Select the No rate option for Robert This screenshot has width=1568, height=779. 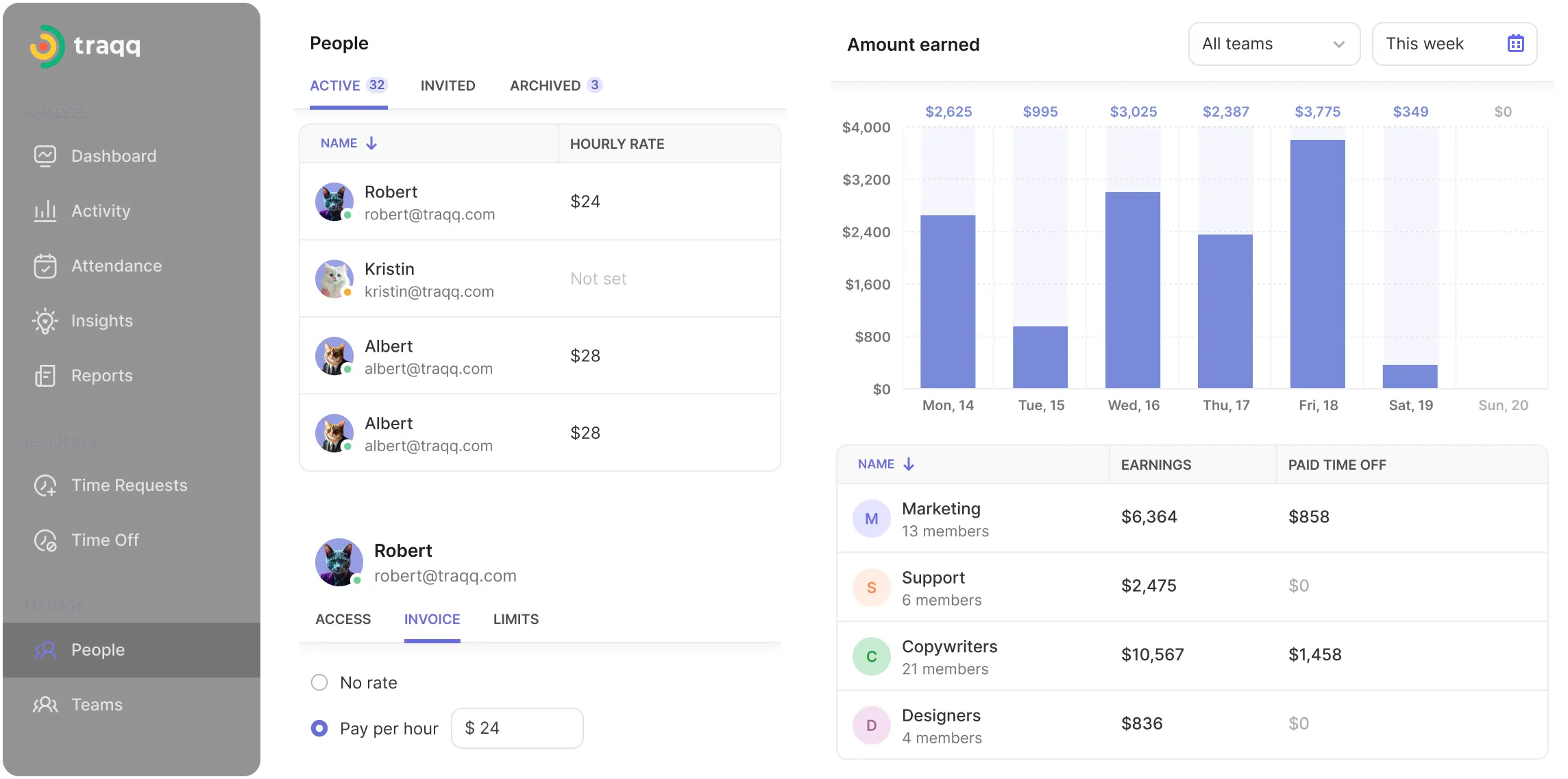click(319, 682)
